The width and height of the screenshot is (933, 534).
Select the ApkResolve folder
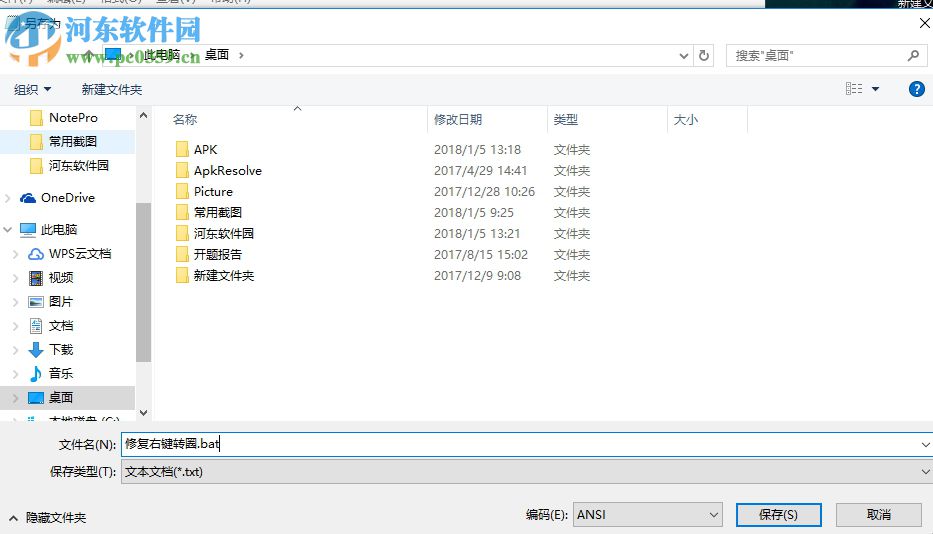(x=227, y=171)
